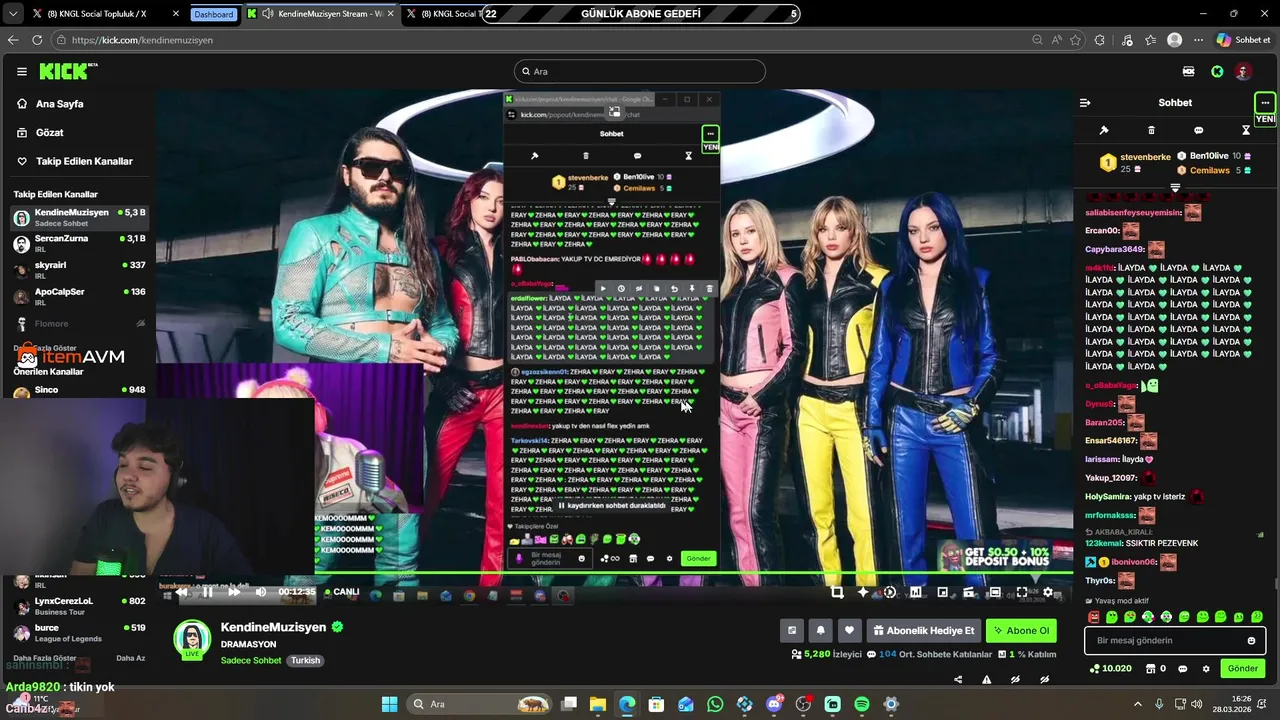Collapse the Sohbet chat panel
This screenshot has height=720, width=1280.
tap(1084, 102)
